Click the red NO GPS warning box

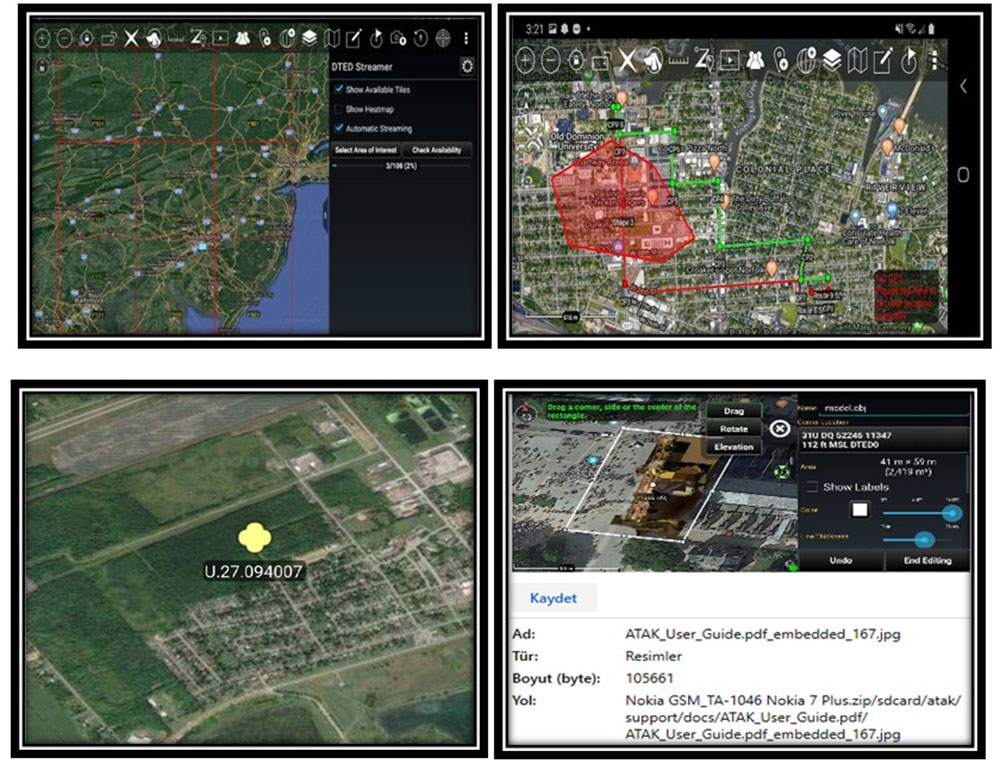(x=906, y=296)
